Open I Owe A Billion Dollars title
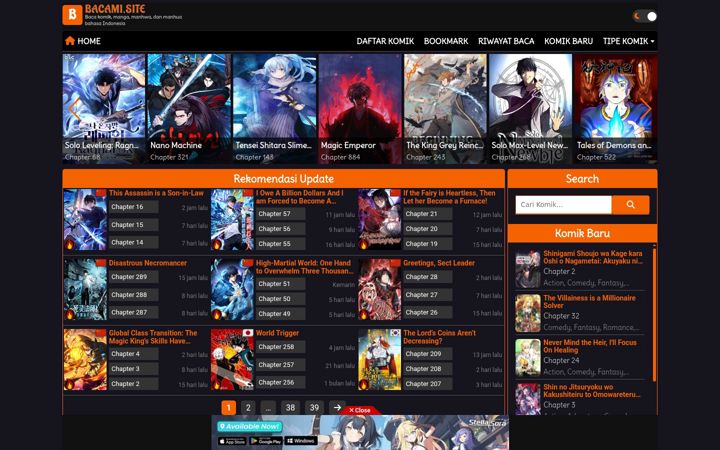This screenshot has width=720, height=450. click(299, 197)
